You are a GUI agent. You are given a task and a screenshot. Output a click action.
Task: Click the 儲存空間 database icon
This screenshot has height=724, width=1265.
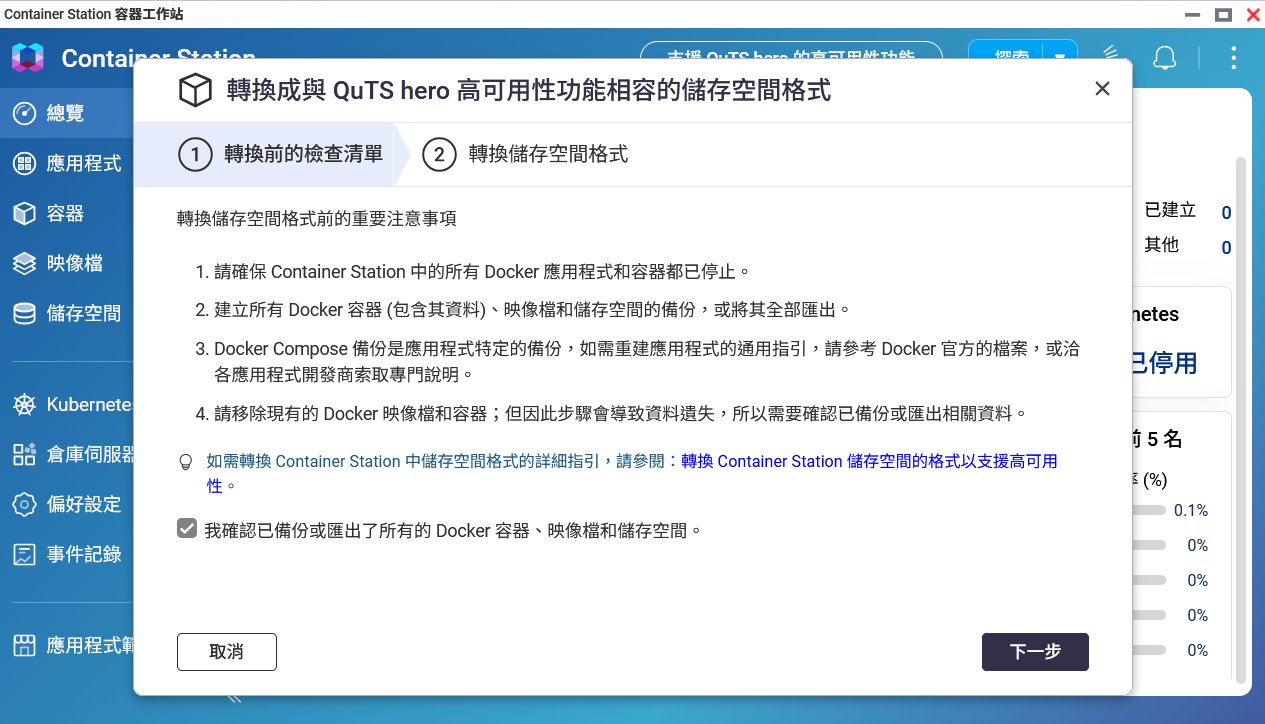[x=25, y=313]
